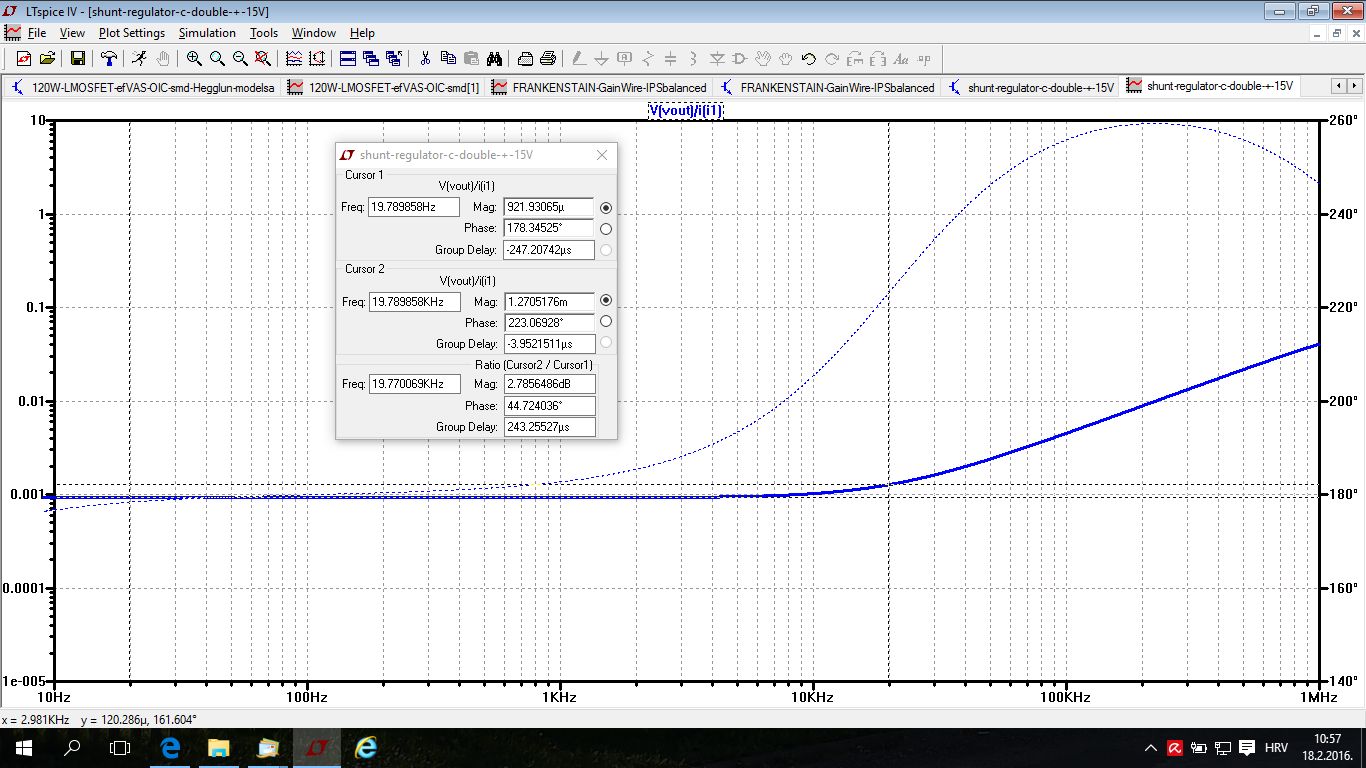
Task: Click the Zoom Out magnifier icon
Action: (240, 58)
